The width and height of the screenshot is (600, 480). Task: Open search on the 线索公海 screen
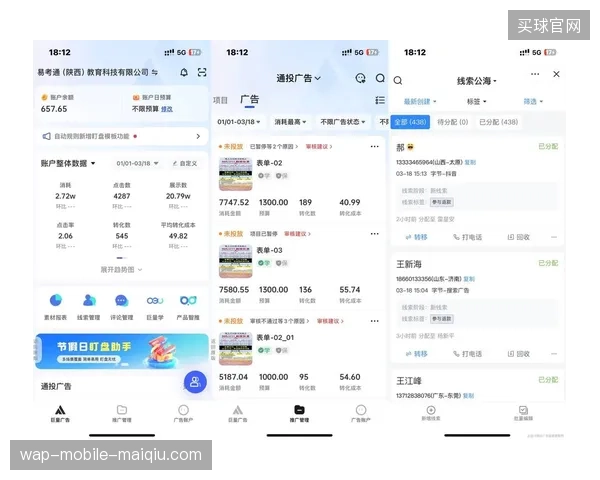(x=398, y=80)
